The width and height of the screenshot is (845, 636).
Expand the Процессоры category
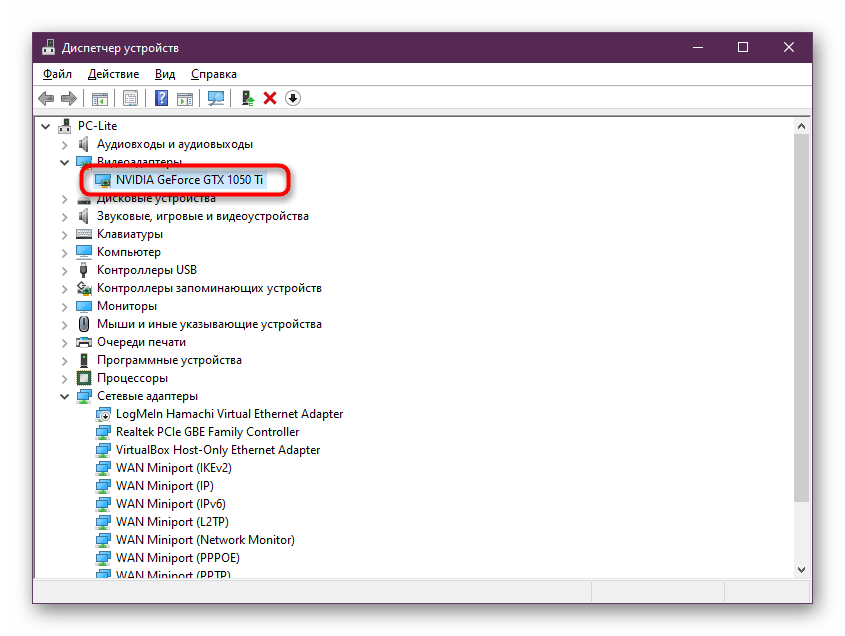point(65,378)
